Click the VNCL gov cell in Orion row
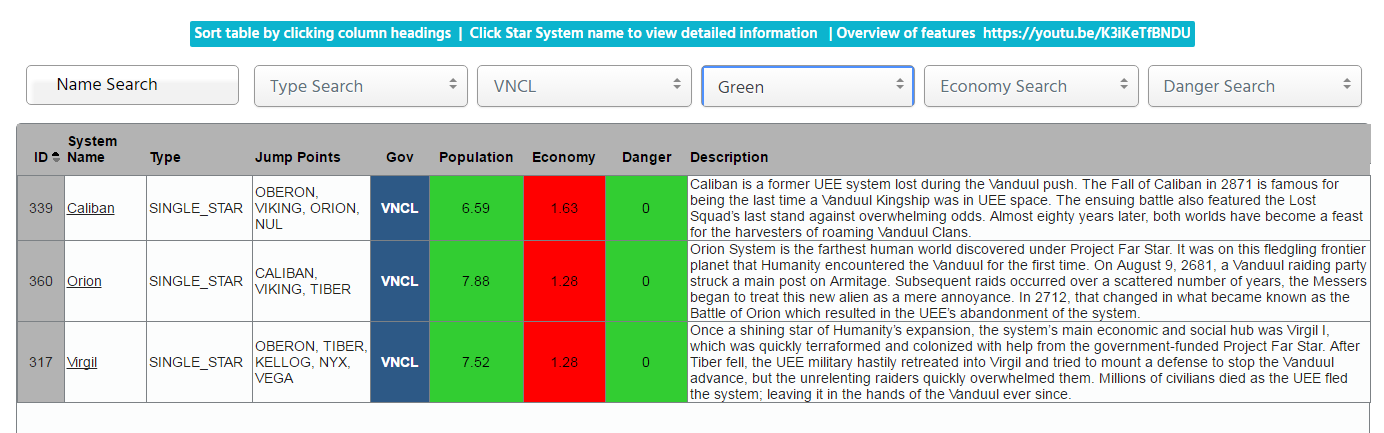The height and width of the screenshot is (433, 1384). 400,281
